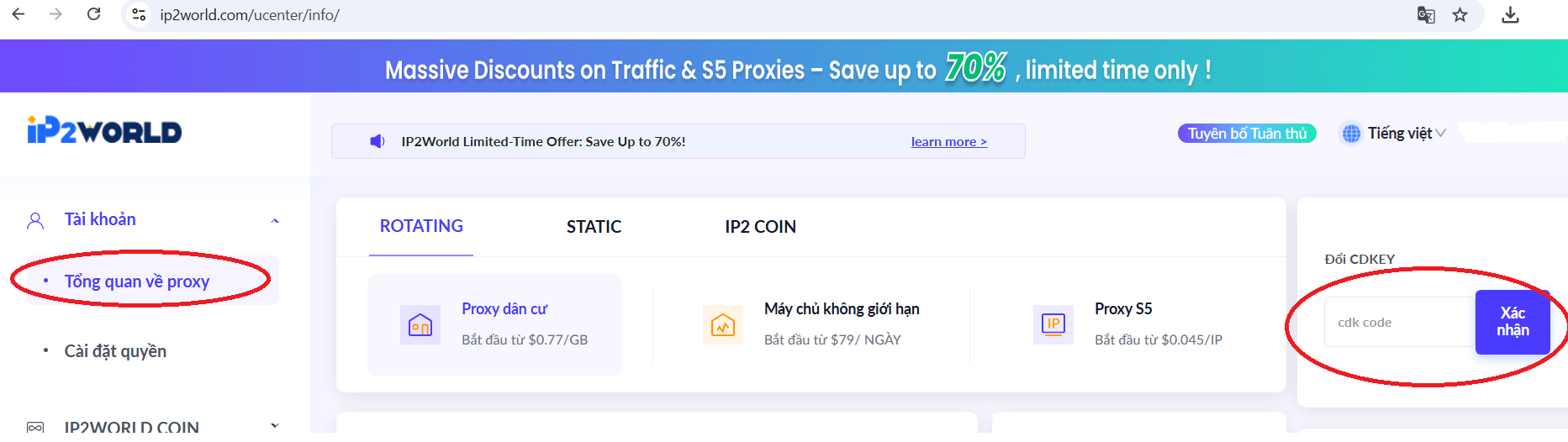Click the browser back arrow
Screen dimensions: 1568x442
pyautogui.click(x=18, y=14)
